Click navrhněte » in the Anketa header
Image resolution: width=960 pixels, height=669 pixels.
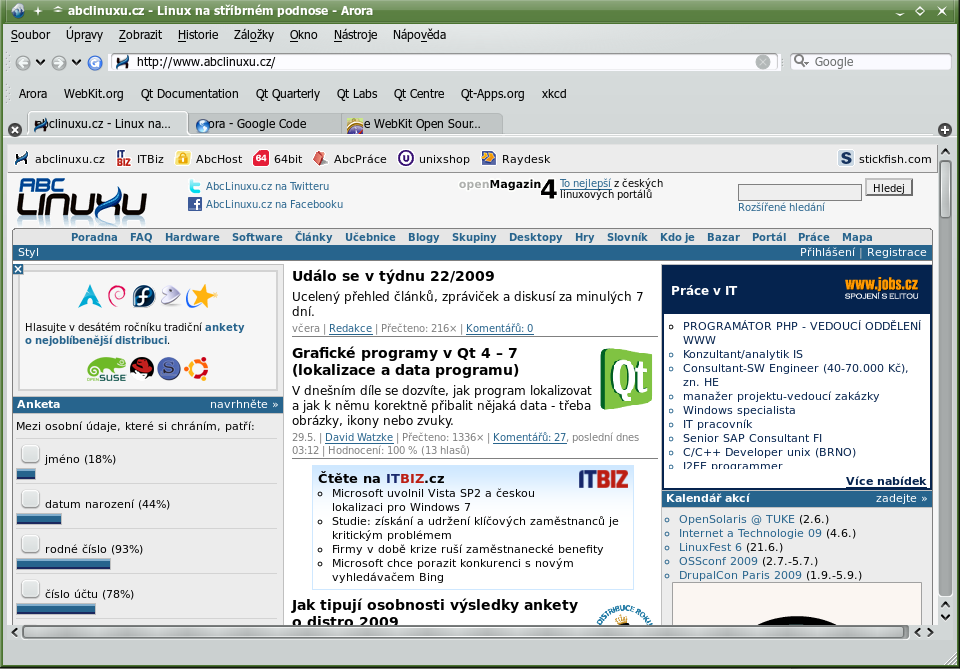coord(244,405)
